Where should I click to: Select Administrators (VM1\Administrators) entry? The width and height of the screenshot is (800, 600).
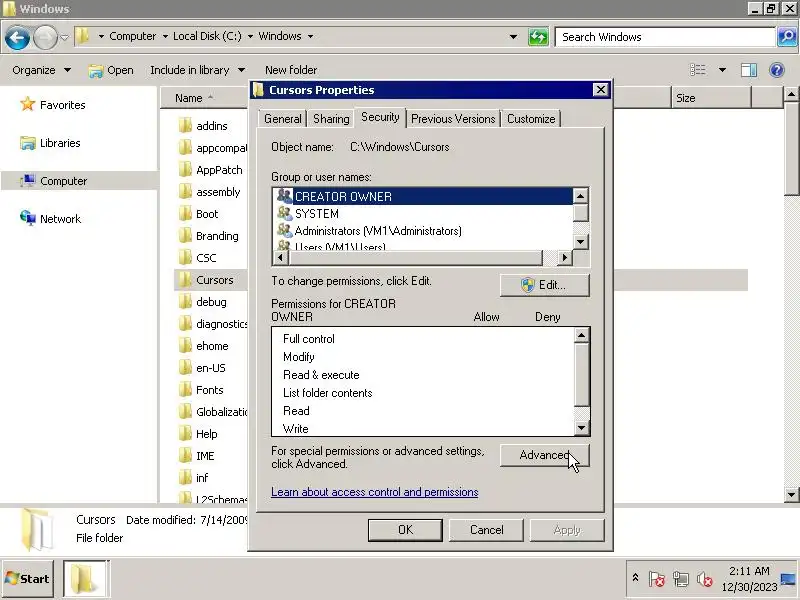pos(423,231)
